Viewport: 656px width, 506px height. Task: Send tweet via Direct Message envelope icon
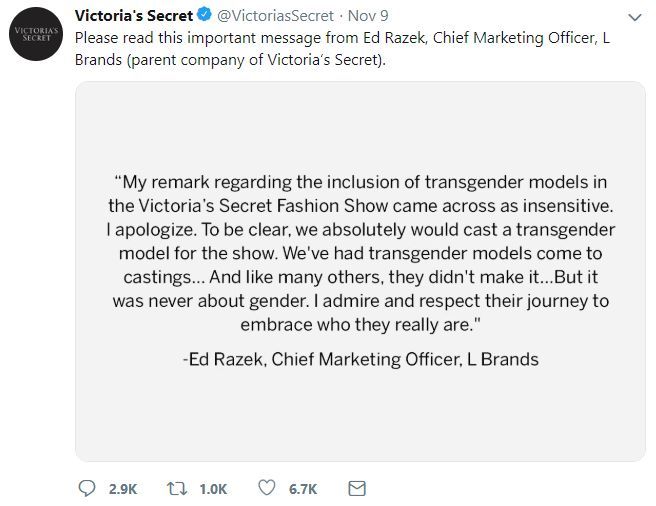(x=356, y=488)
